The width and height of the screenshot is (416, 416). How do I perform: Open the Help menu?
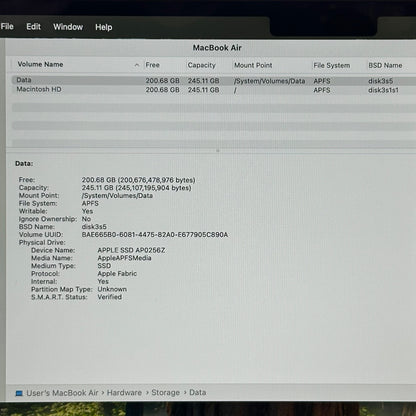pos(104,27)
